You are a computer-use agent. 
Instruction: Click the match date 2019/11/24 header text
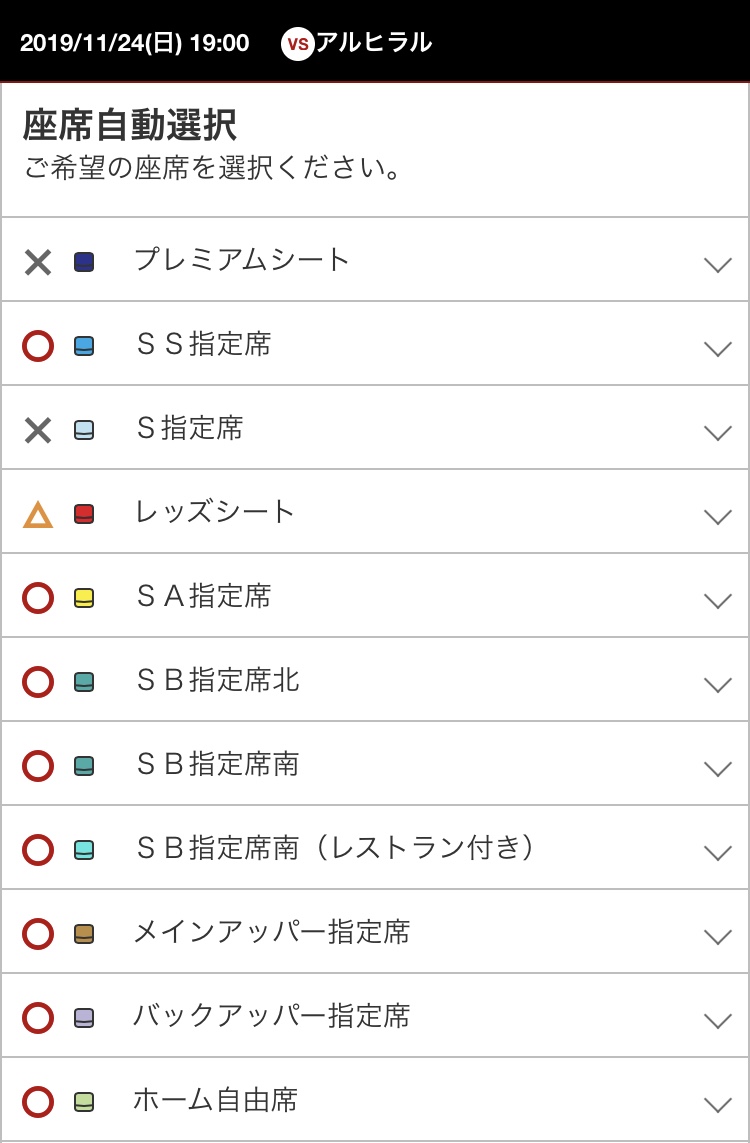tap(134, 43)
